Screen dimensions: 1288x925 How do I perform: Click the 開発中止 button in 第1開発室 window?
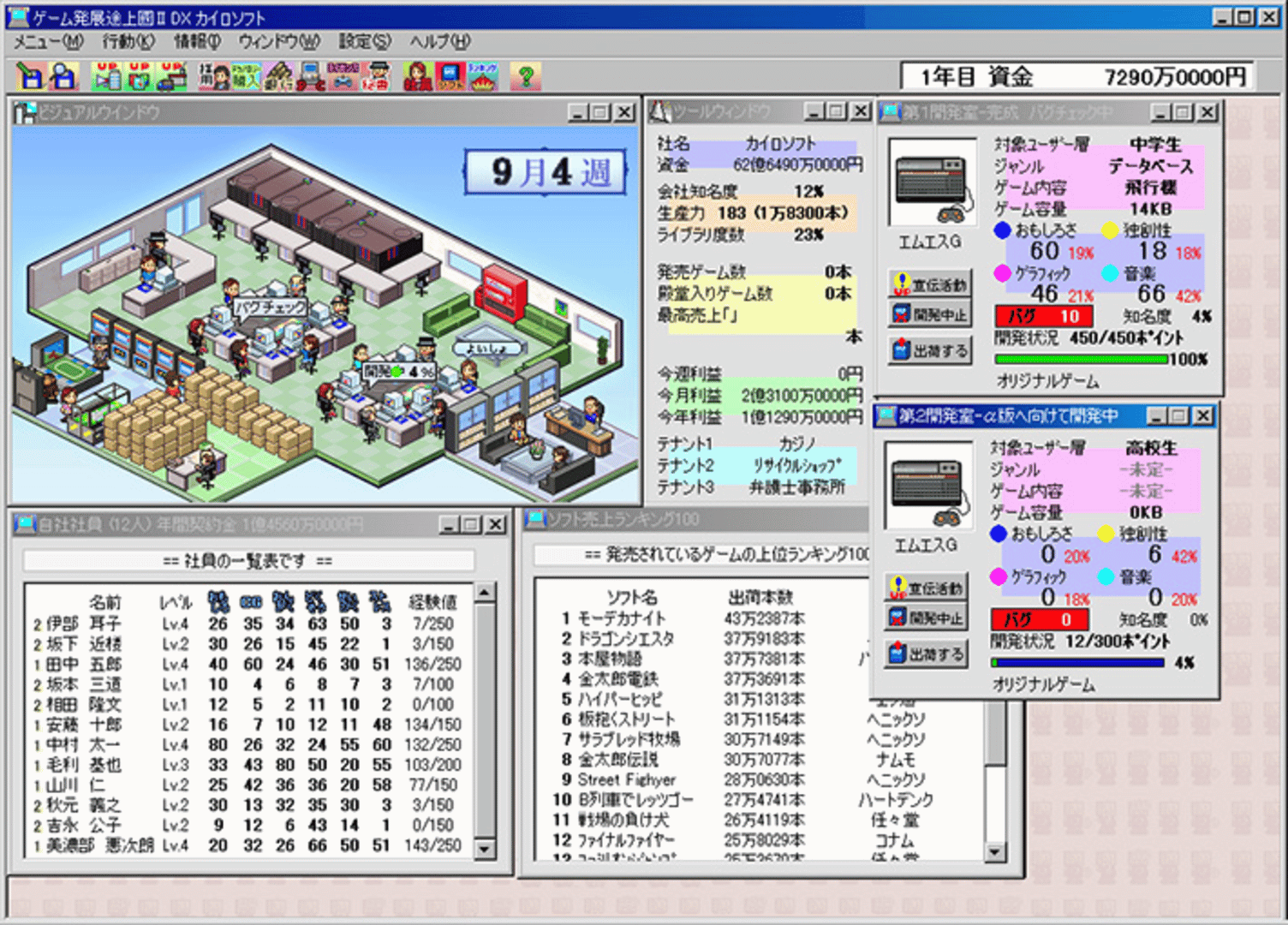930,314
